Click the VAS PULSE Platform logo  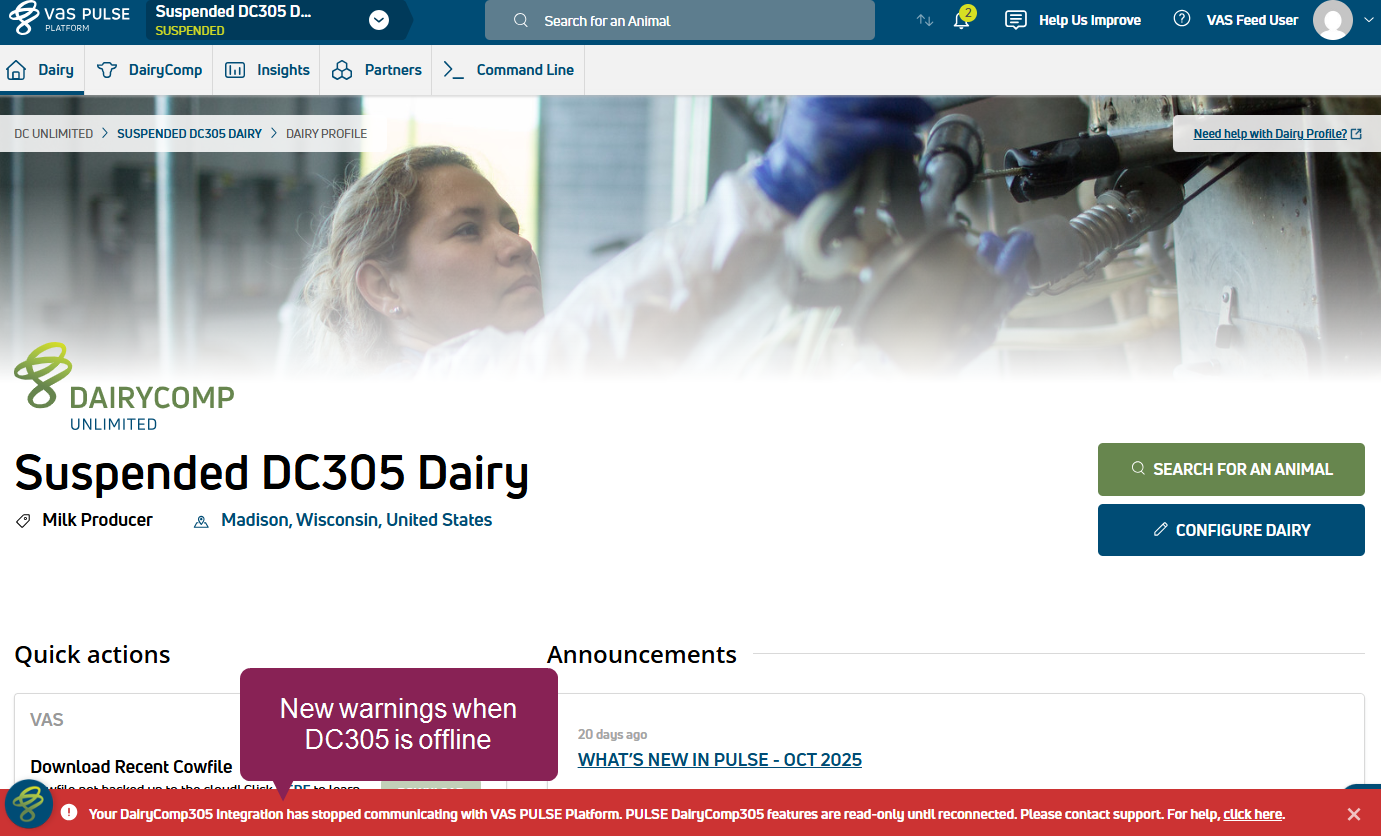[x=70, y=20]
